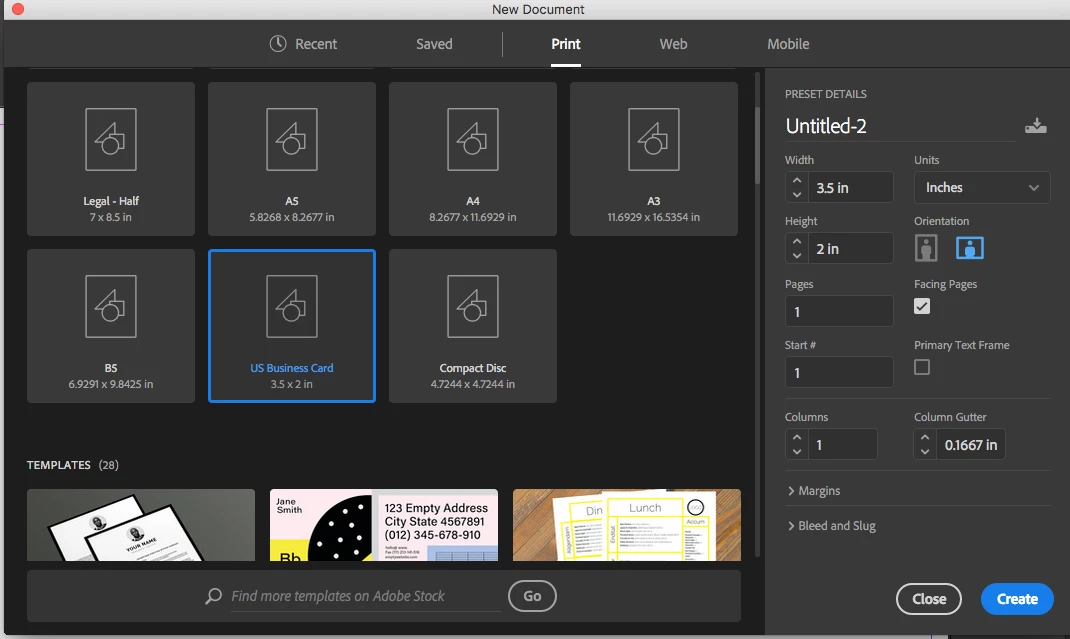Viewport: 1070px width, 639px height.
Task: Decrease the Column Gutter with down arrow
Action: (925, 451)
